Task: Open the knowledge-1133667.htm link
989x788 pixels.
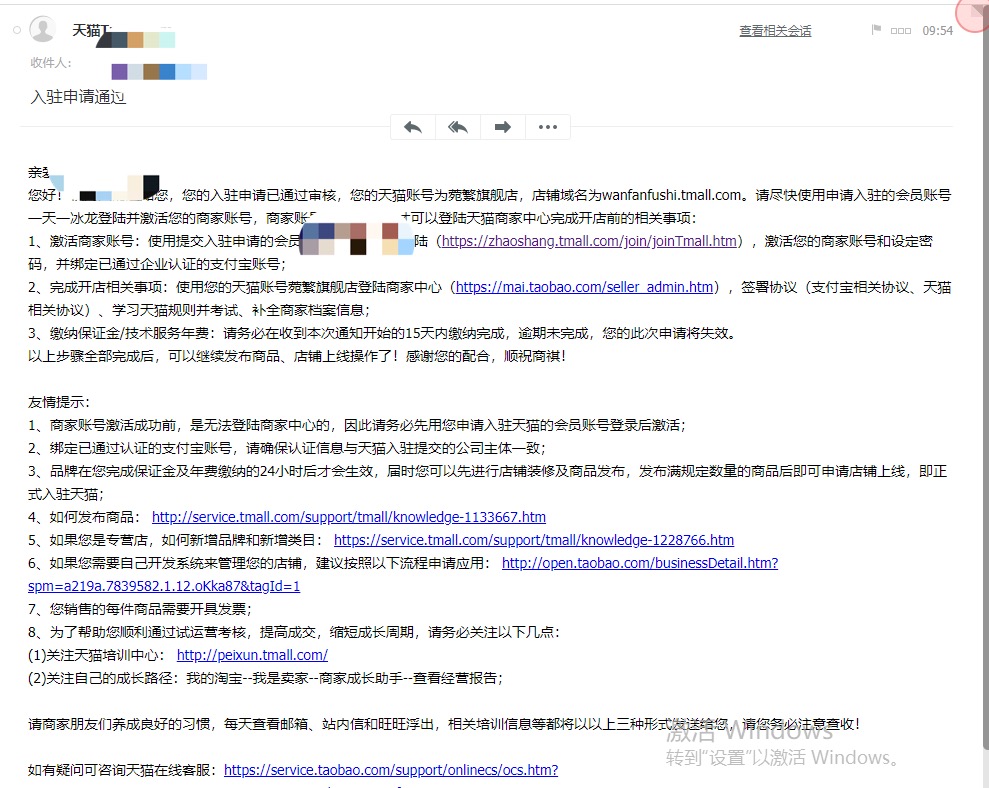Action: point(349,517)
